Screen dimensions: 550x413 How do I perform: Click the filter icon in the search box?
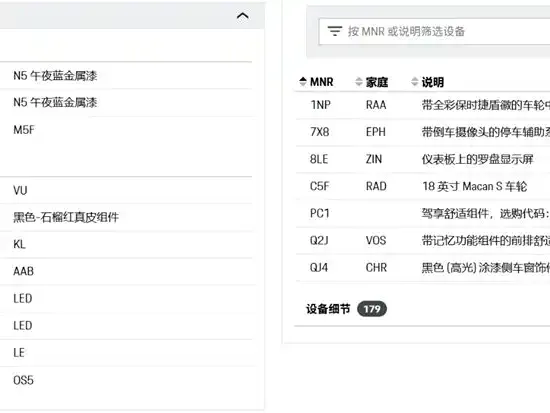click(335, 31)
